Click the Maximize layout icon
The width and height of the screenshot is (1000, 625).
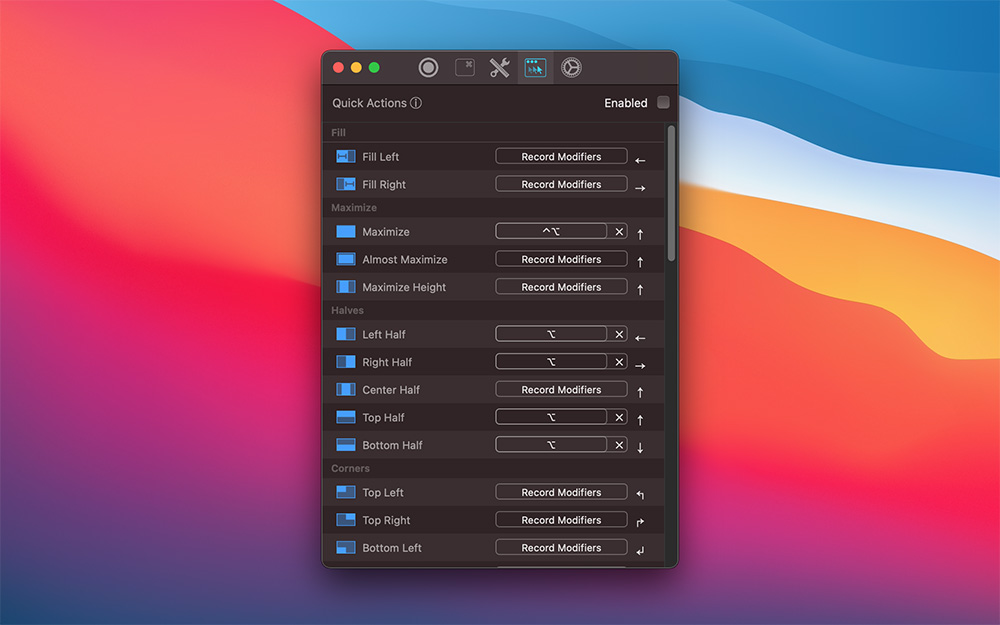tap(346, 232)
